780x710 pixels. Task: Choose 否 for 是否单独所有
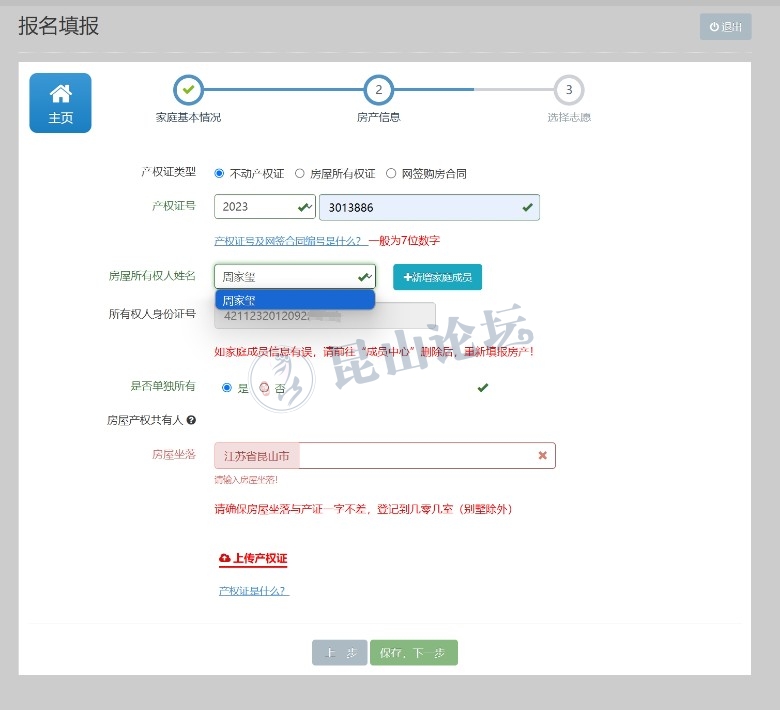pyautogui.click(x=265, y=388)
